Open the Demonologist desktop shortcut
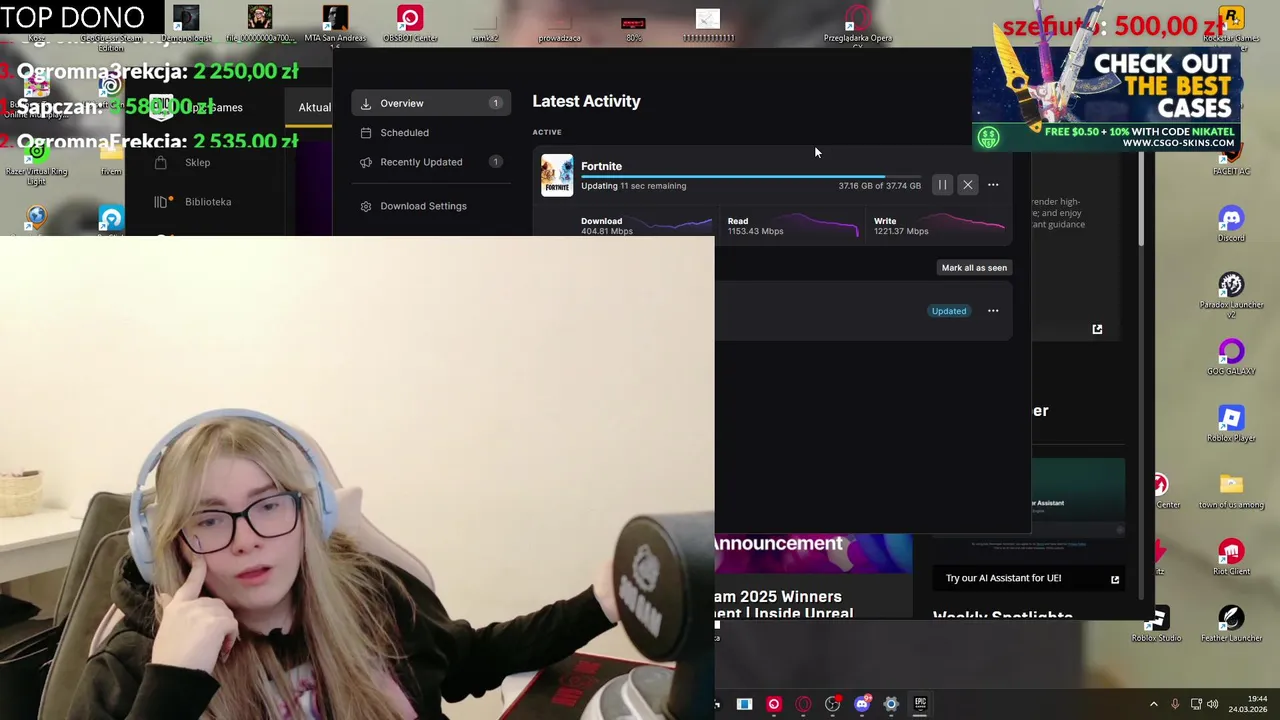 pos(186,24)
